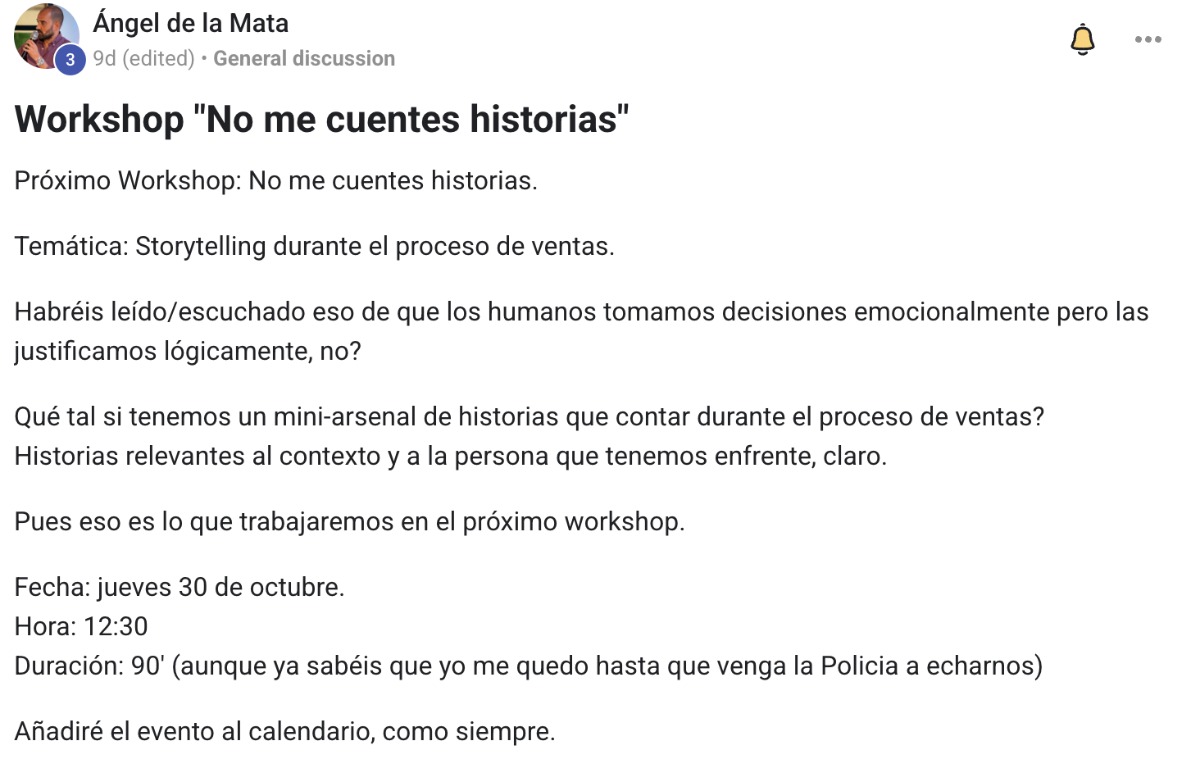This screenshot has height=780, width=1200.
Task: Click the 'Pues eso es lo que trabajaremos' line
Action: (x=349, y=522)
